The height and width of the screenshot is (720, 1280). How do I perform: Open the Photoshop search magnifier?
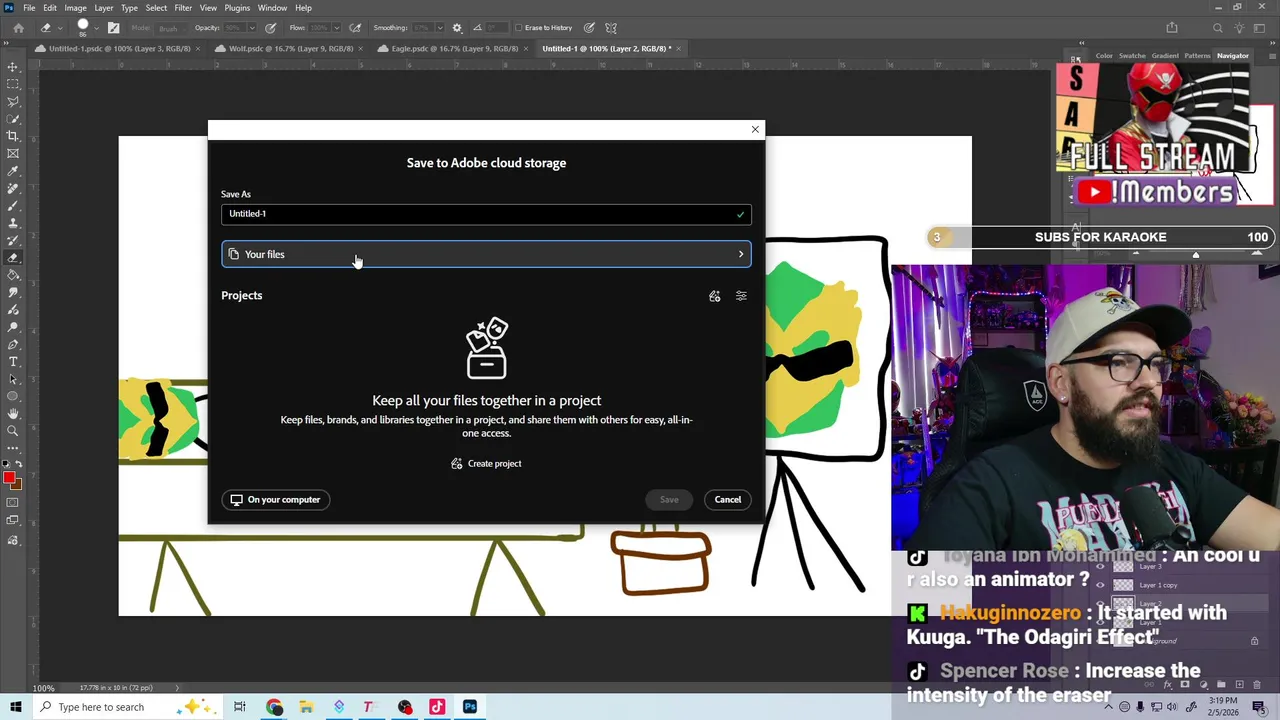(x=1217, y=28)
